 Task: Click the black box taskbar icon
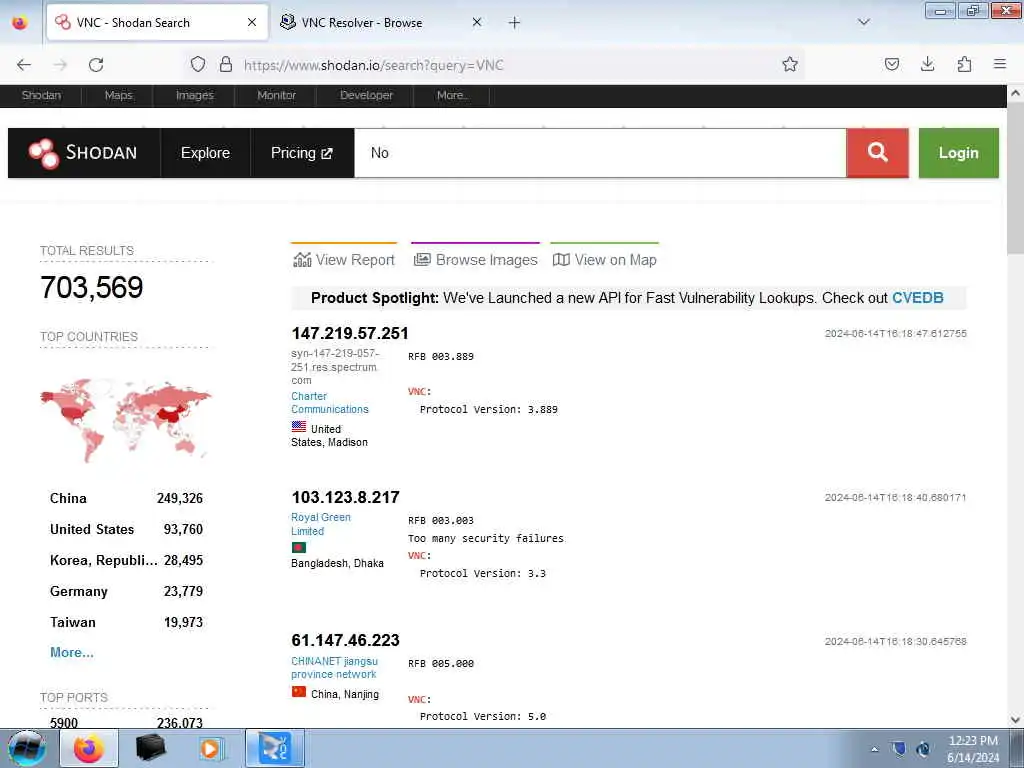(x=150, y=748)
